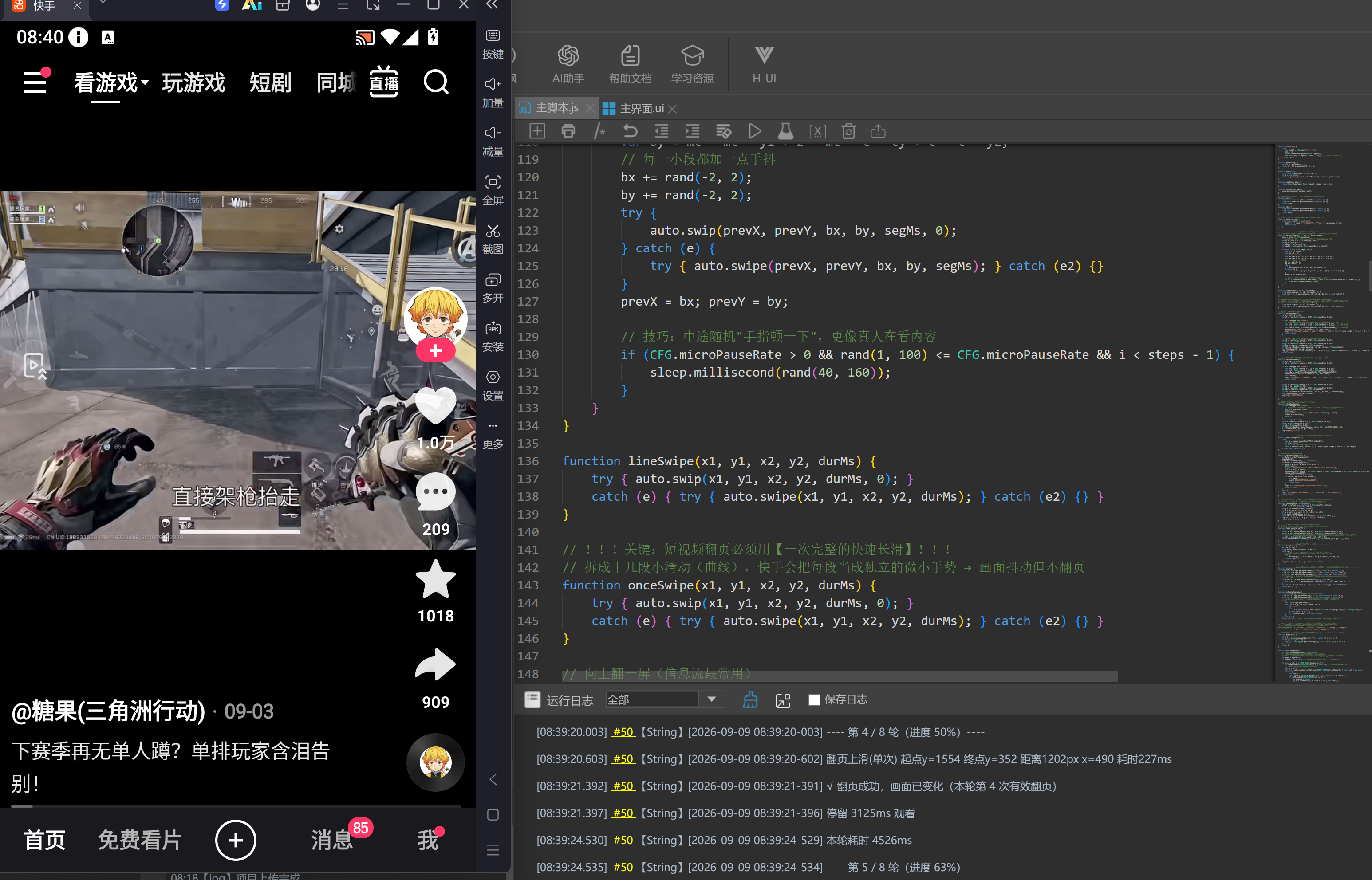Increase indent of the code
Screen dimensions: 1372x880
coord(692,131)
